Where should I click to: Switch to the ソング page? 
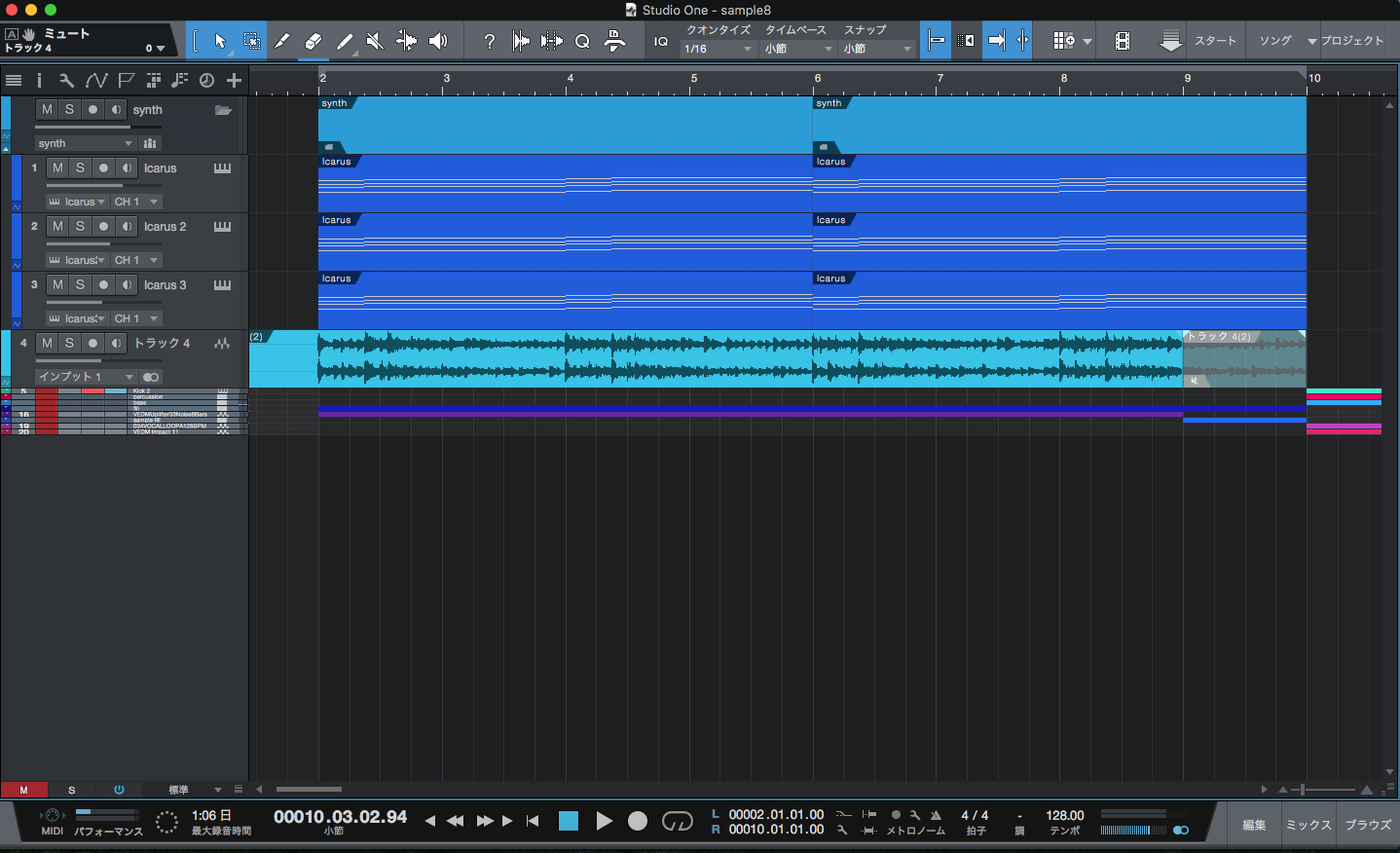[1275, 41]
